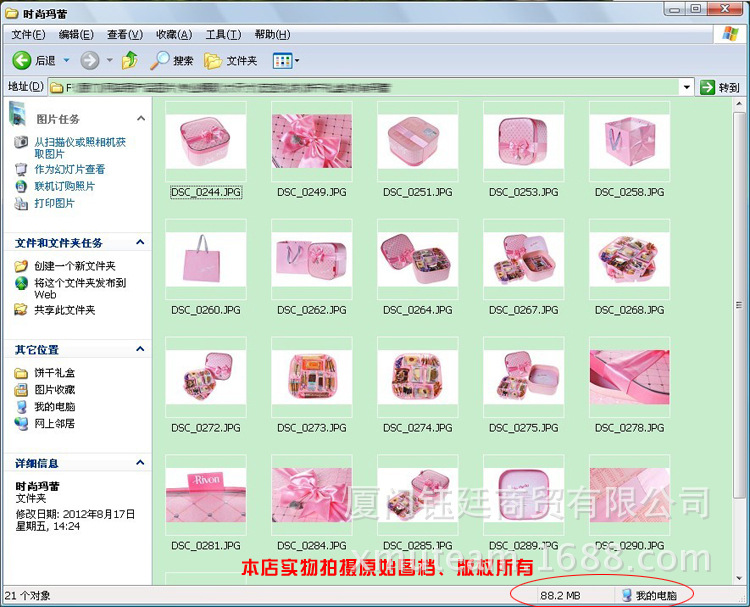
Task: Select thumbnail DSC_0268.JPG
Action: (x=629, y=259)
